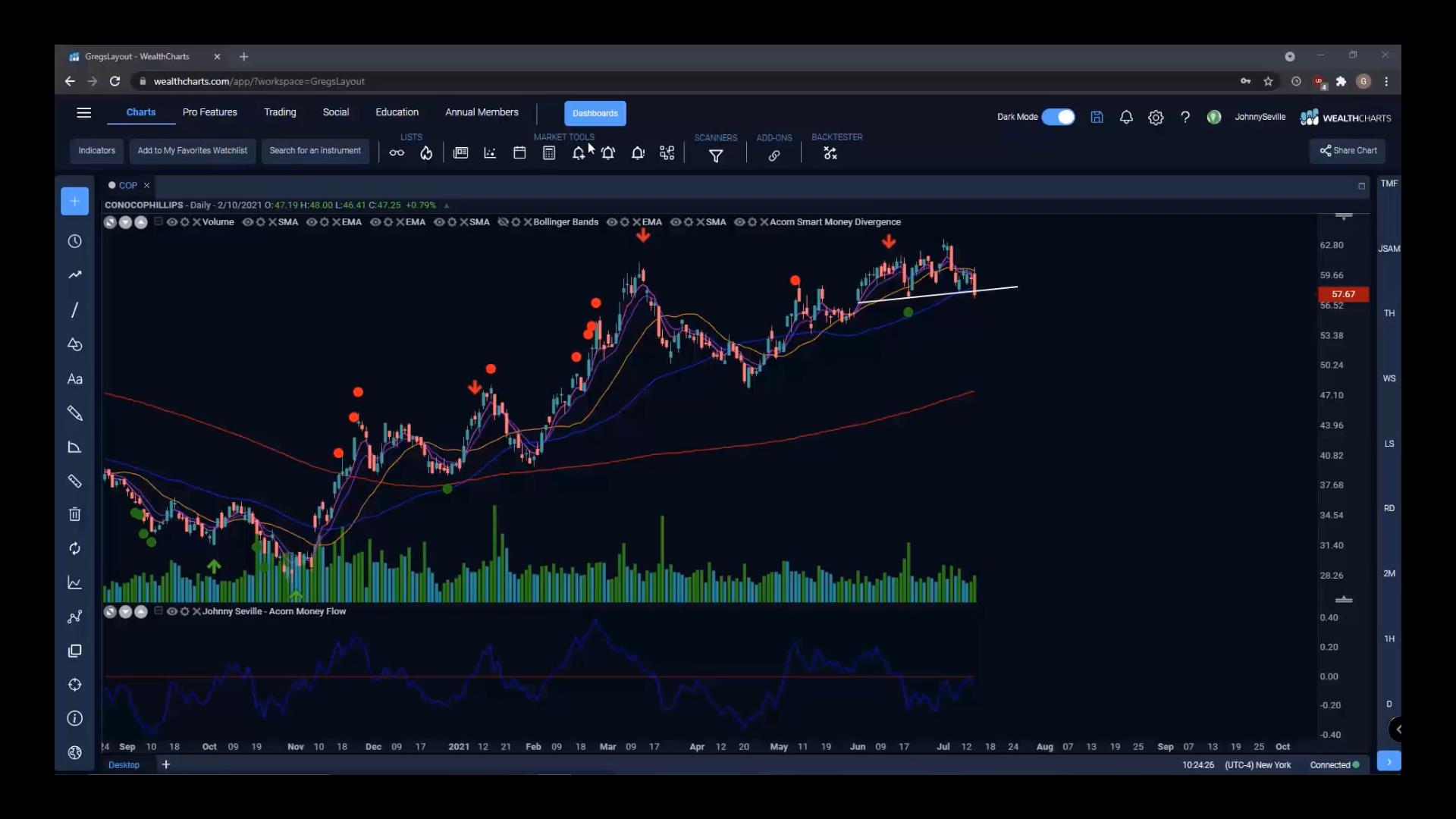Viewport: 1456px width, 819px height.
Task: Open the Backtester strategy icon
Action: click(830, 154)
